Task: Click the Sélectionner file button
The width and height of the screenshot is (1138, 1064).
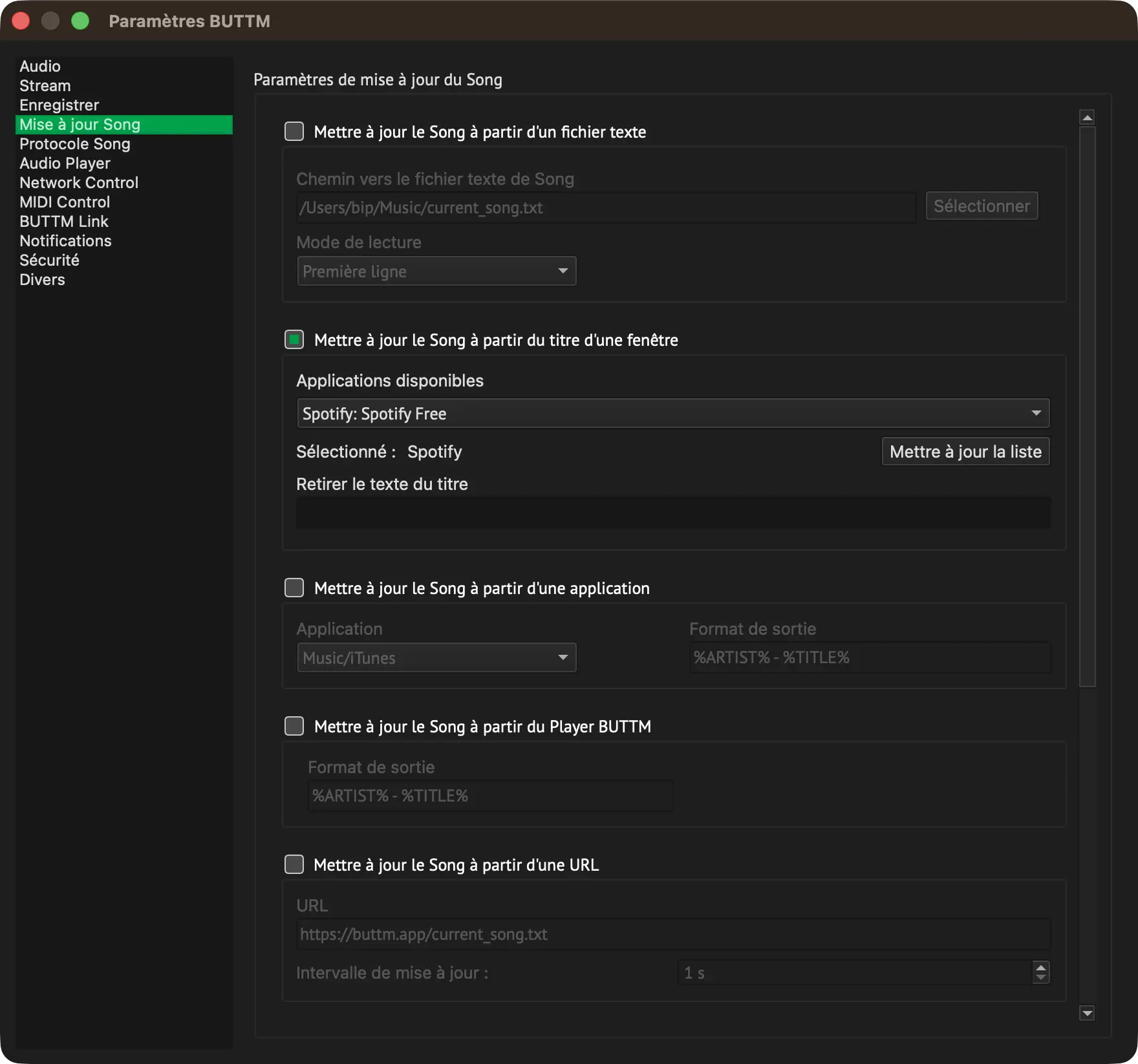Action: (982, 206)
